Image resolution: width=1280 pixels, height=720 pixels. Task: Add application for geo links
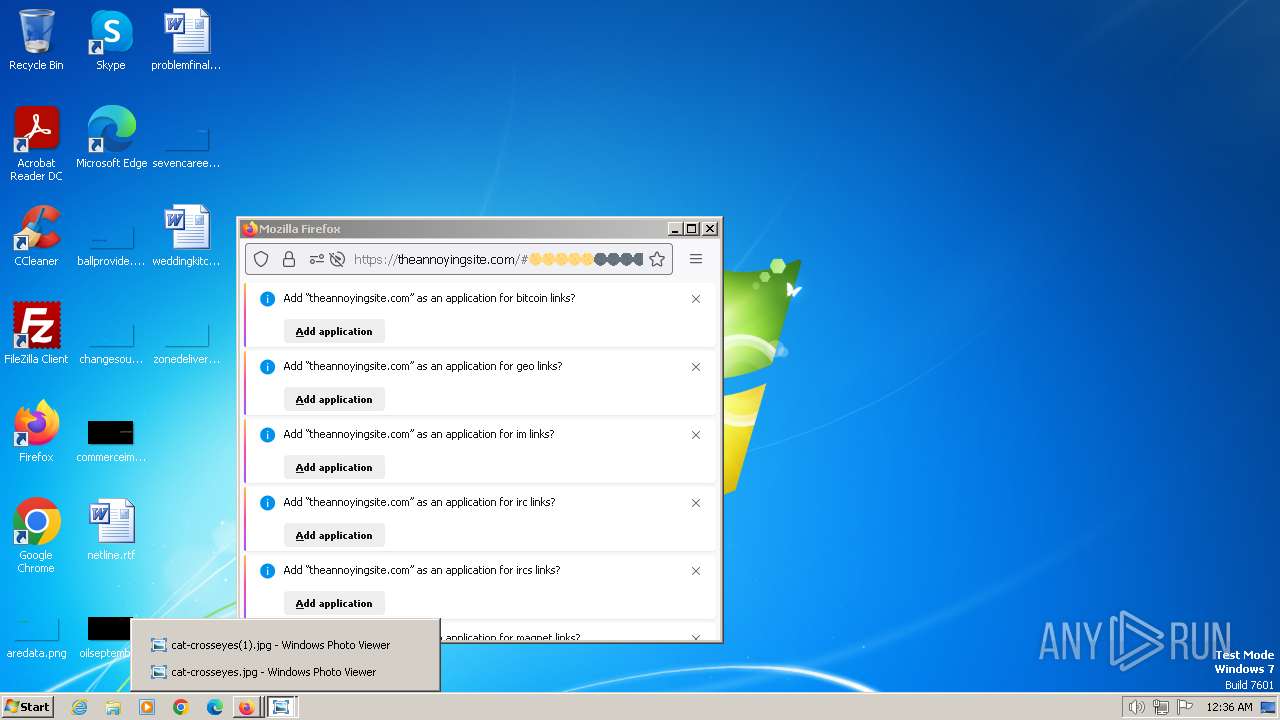(334, 399)
